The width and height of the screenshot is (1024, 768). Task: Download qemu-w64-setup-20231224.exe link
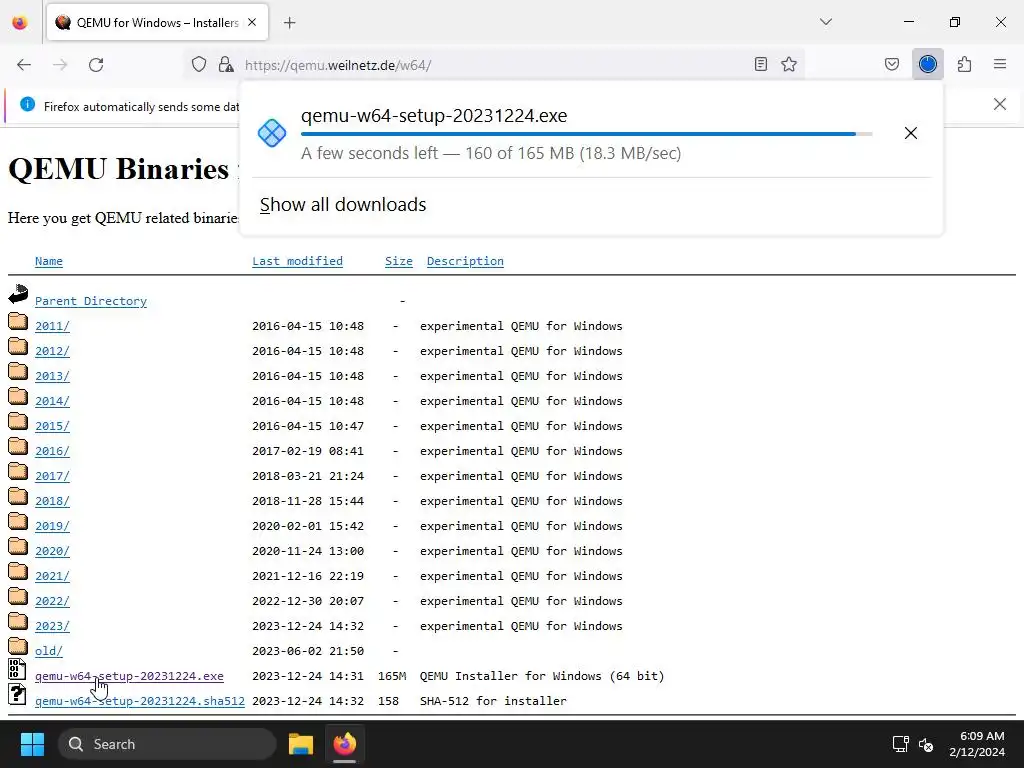[129, 676]
